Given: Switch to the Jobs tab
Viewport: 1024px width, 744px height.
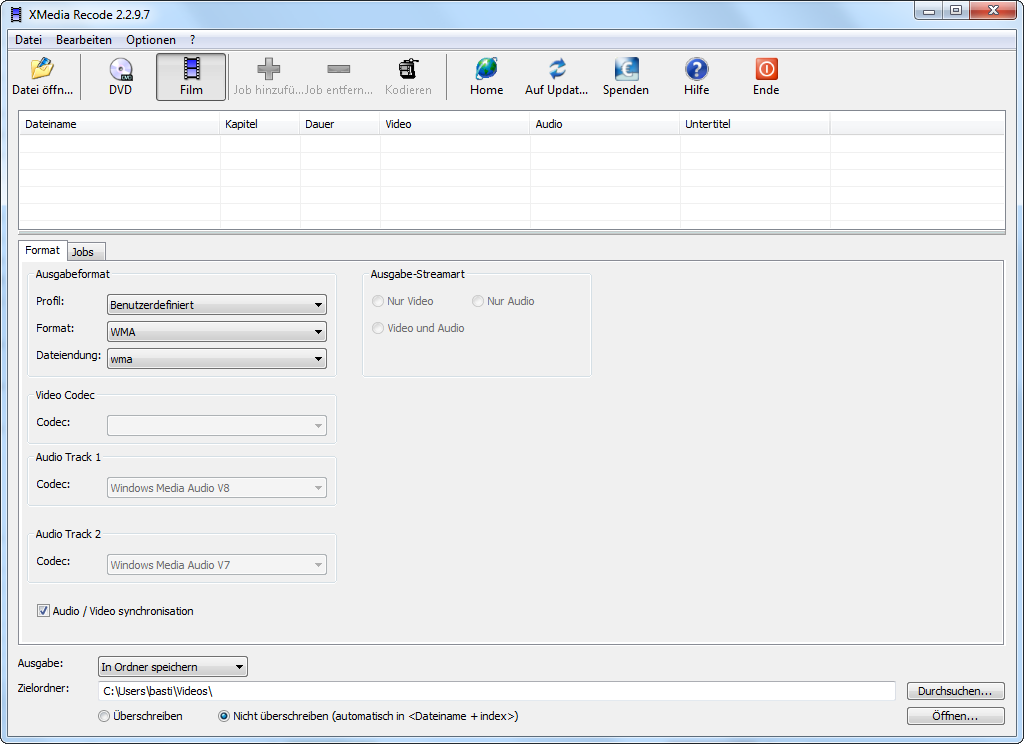Looking at the screenshot, I should coord(83,252).
